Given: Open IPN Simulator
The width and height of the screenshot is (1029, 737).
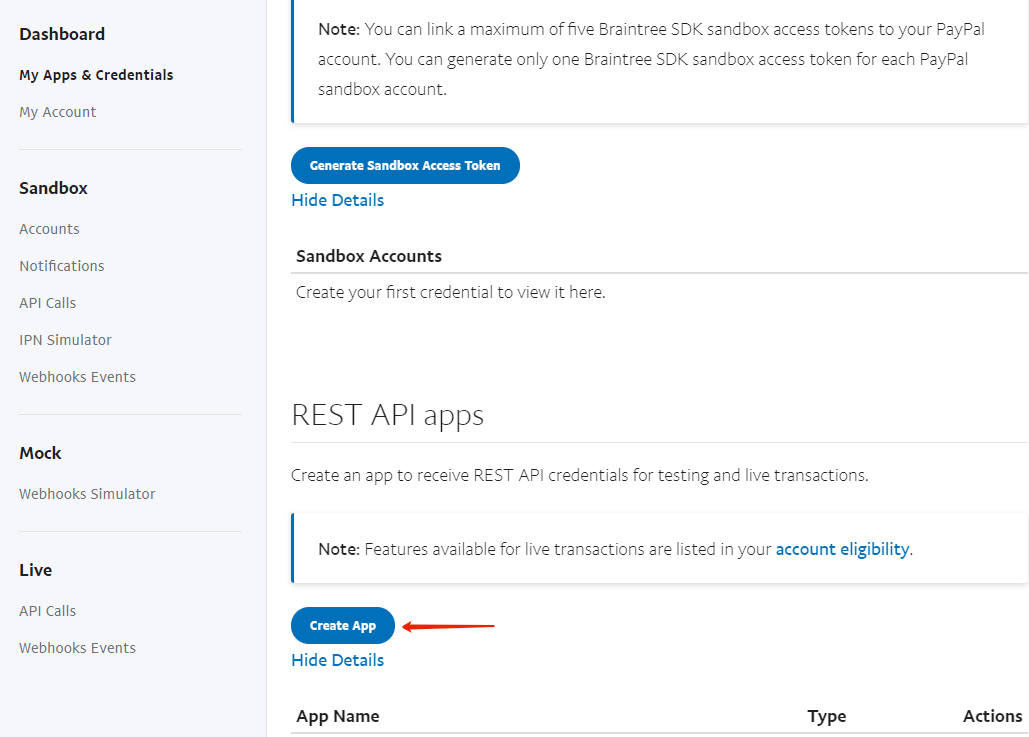Looking at the screenshot, I should click(x=65, y=340).
